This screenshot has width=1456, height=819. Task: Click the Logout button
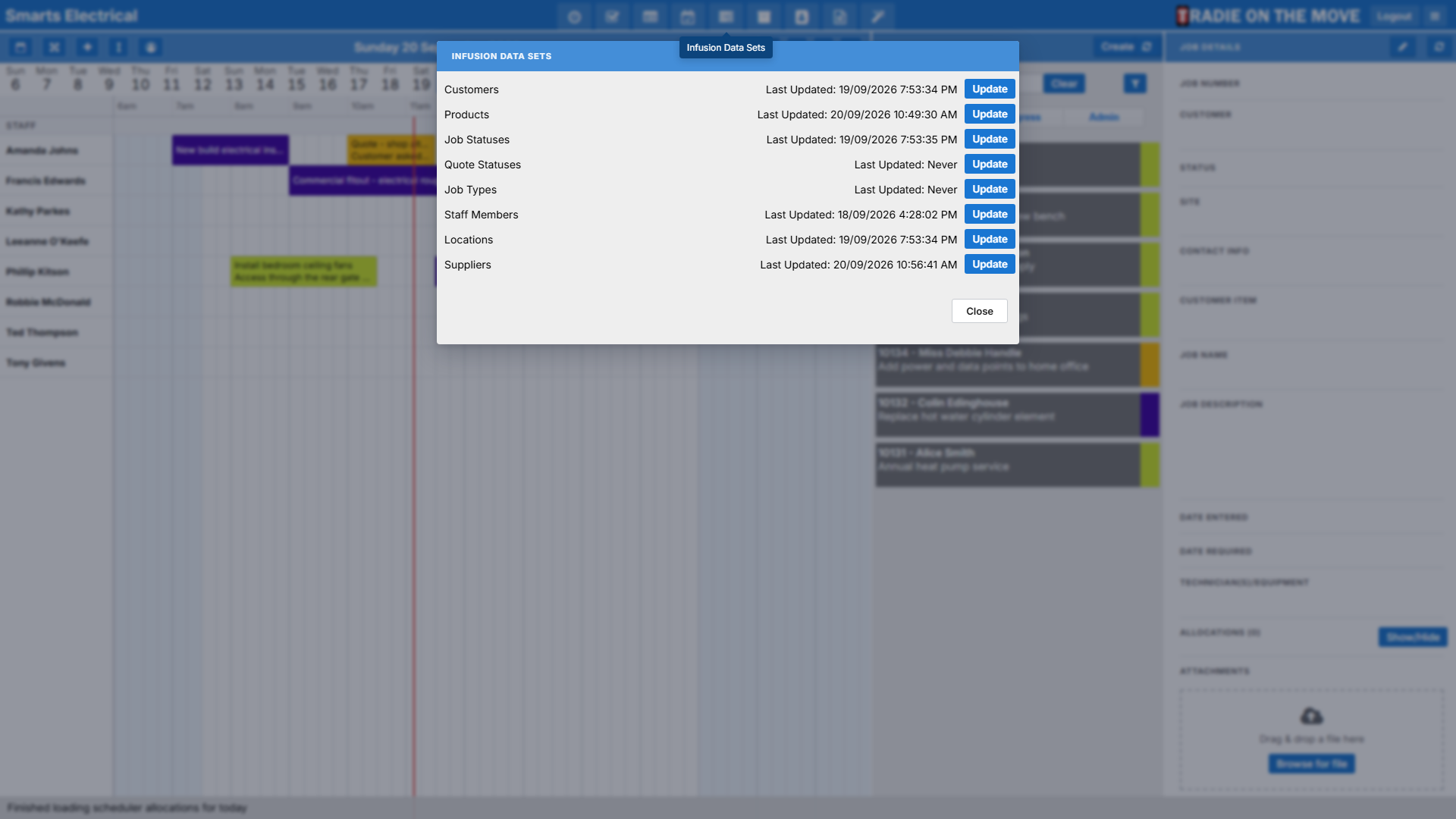(x=1394, y=16)
